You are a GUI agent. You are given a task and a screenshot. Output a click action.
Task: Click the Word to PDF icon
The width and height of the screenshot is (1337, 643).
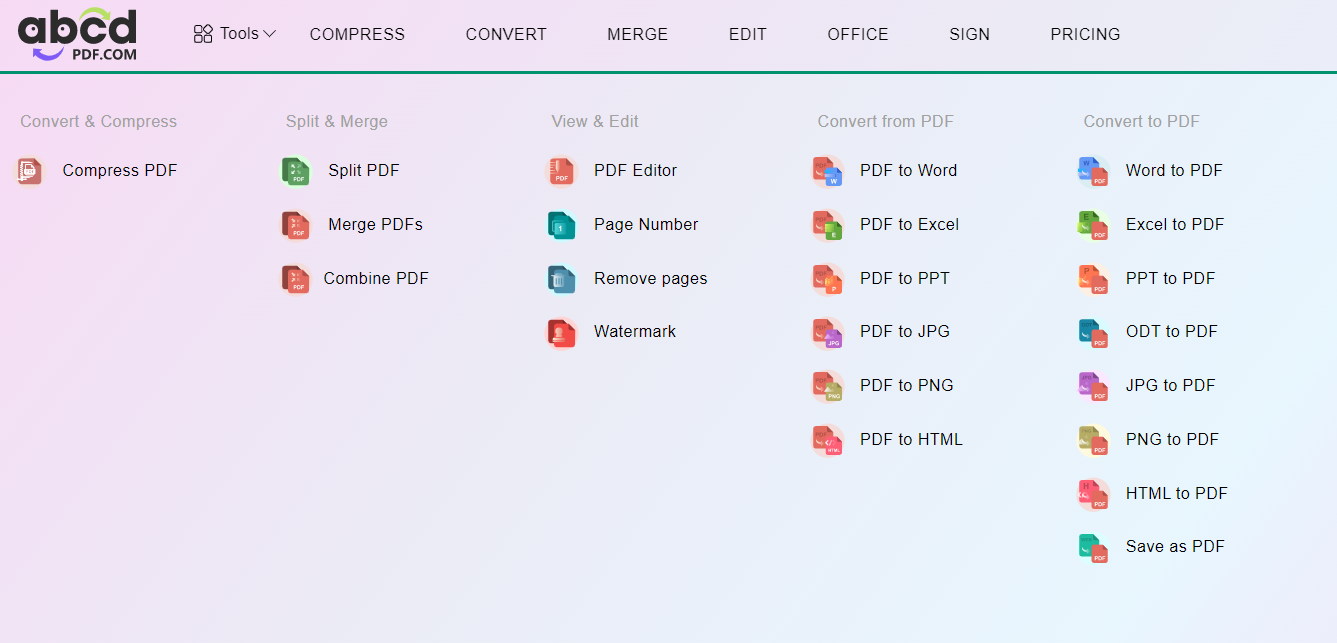[x=1093, y=171]
